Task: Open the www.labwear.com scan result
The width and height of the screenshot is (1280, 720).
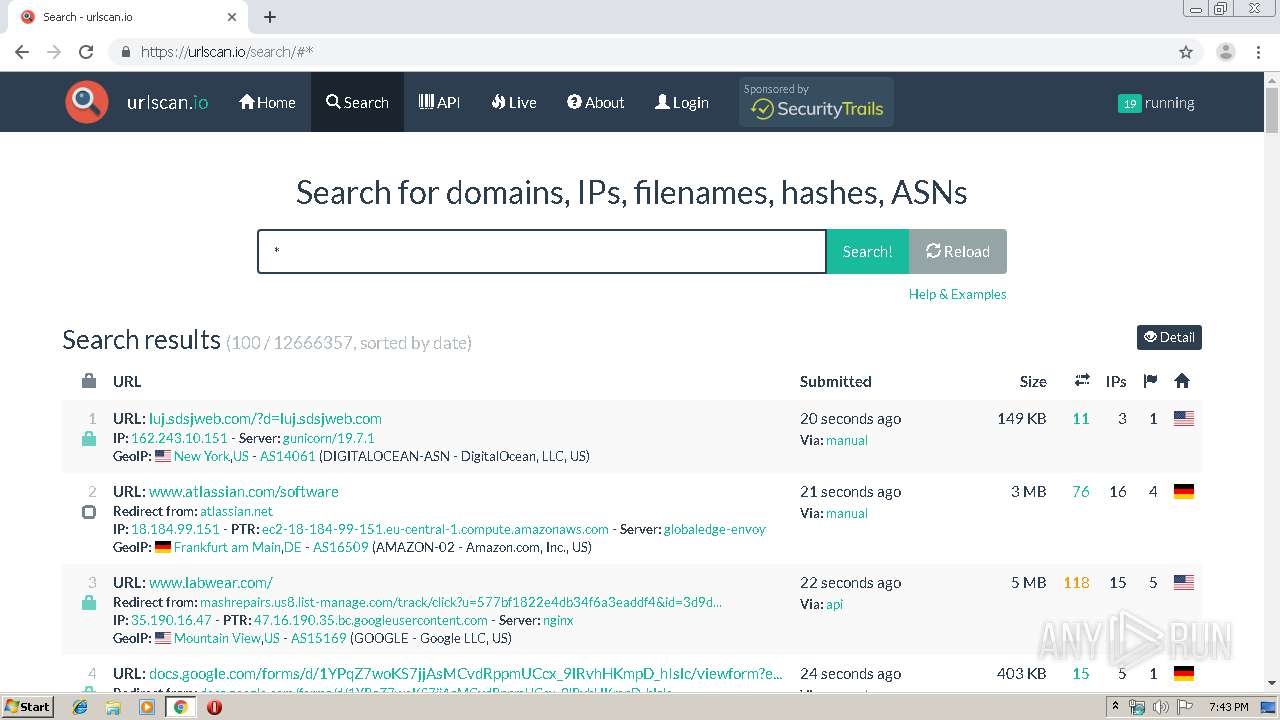Action: (x=211, y=582)
